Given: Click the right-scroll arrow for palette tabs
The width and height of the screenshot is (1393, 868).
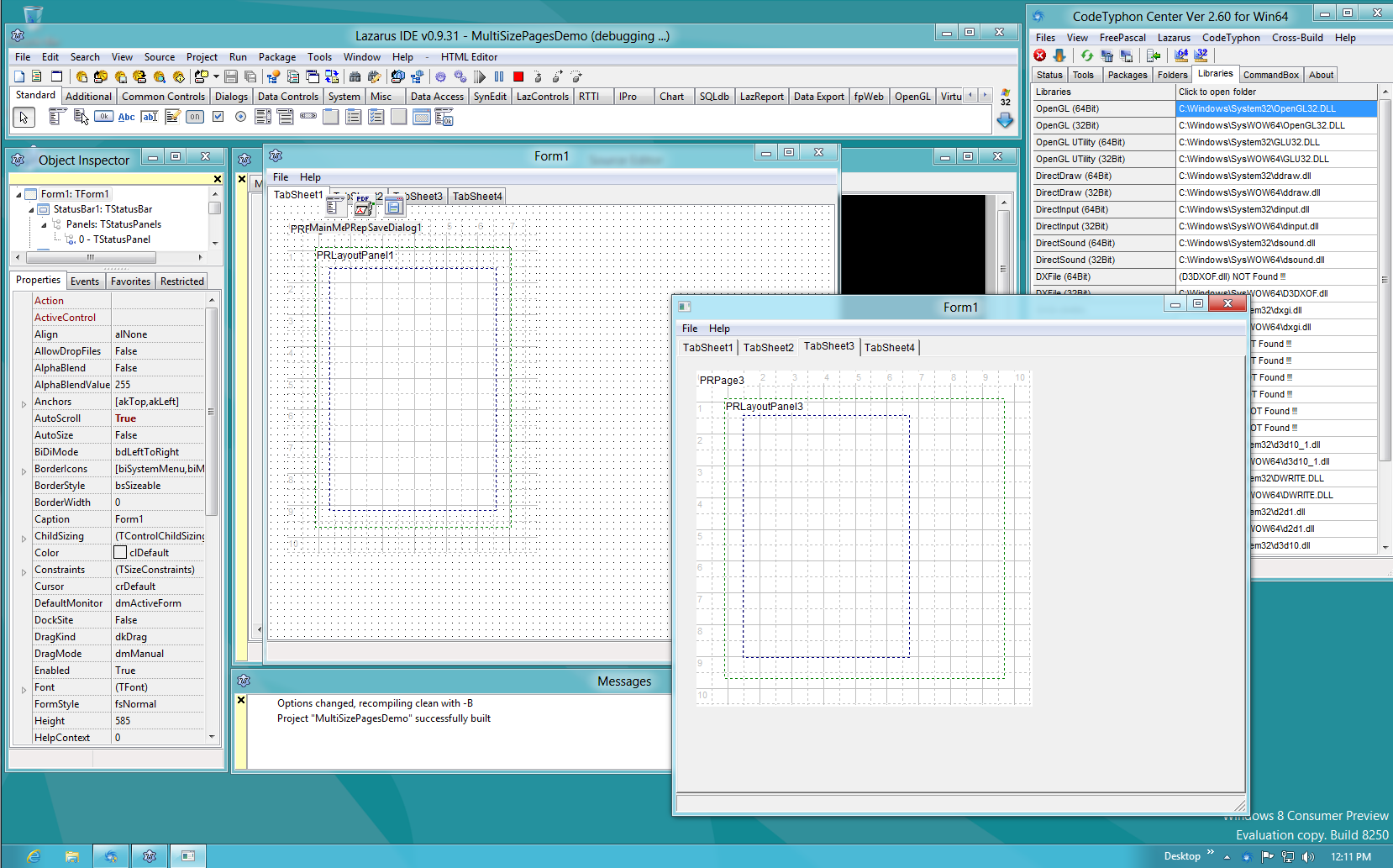Looking at the screenshot, I should pyautogui.click(x=986, y=95).
